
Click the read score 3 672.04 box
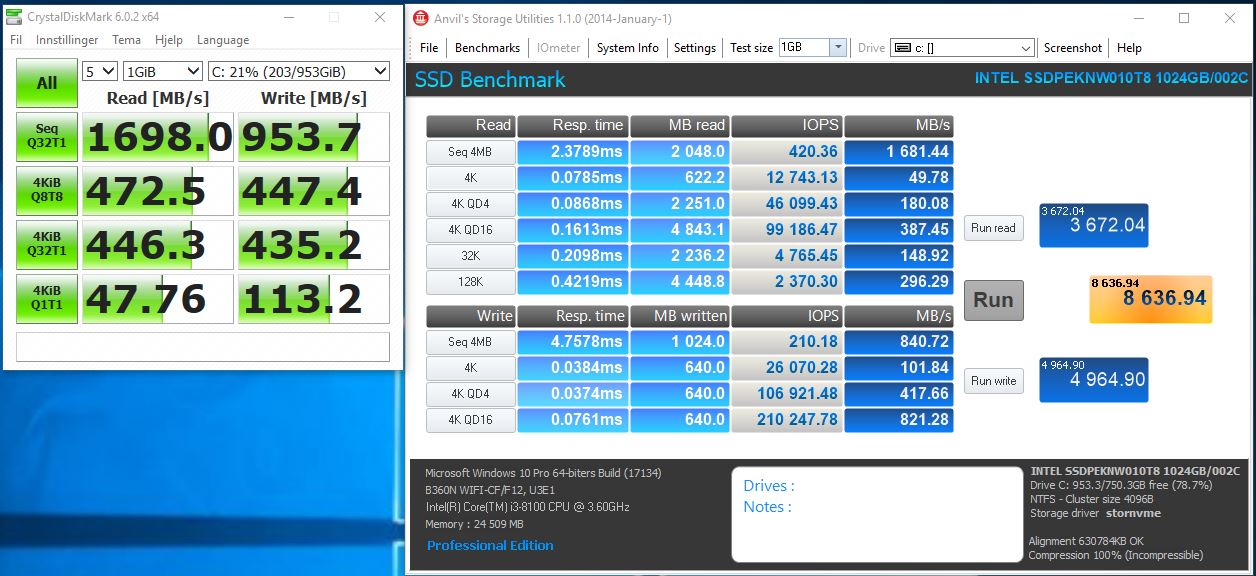(1094, 226)
